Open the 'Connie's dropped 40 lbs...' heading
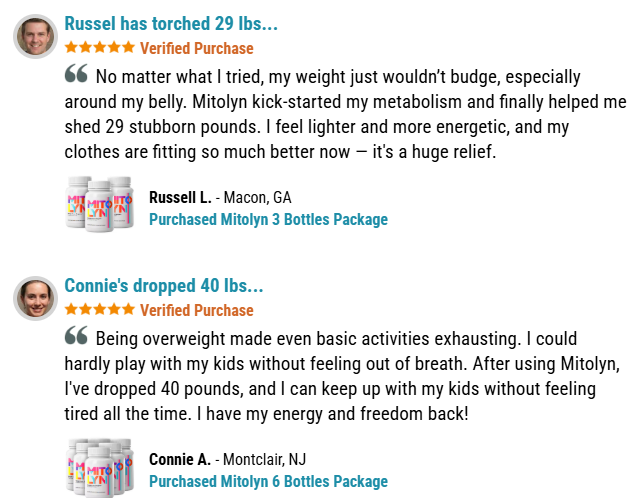638x498 pixels. [x=164, y=286]
